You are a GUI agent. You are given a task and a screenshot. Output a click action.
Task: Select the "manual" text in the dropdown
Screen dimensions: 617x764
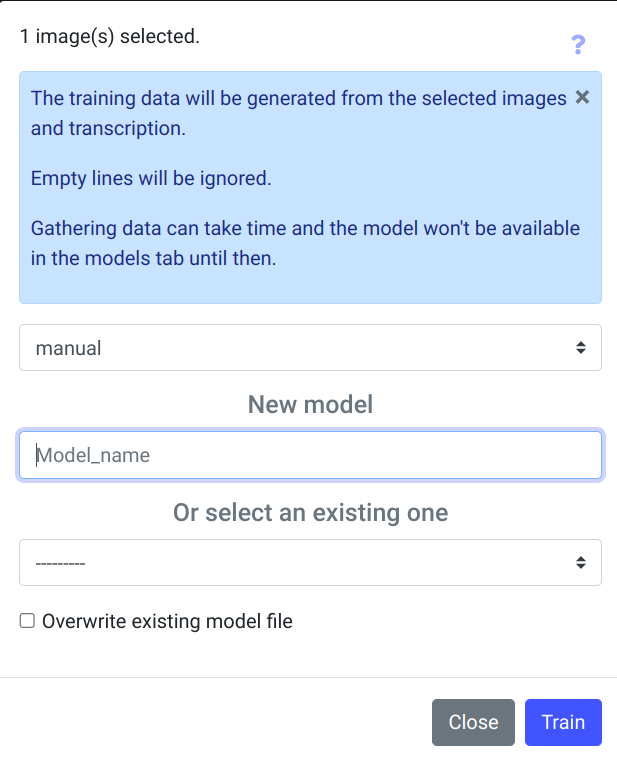[68, 348]
